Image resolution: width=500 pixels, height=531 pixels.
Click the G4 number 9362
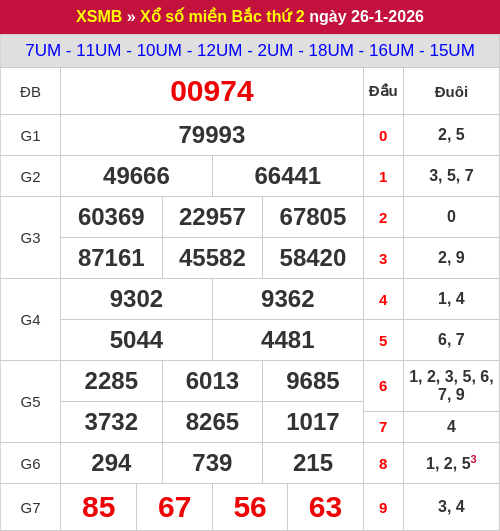coord(288,299)
